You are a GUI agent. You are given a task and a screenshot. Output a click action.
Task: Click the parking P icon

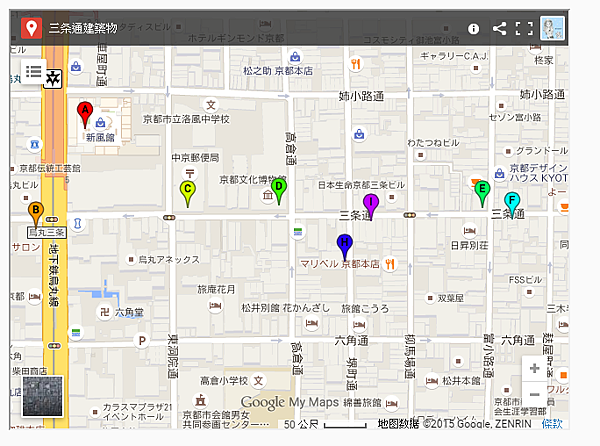(x=142, y=340)
